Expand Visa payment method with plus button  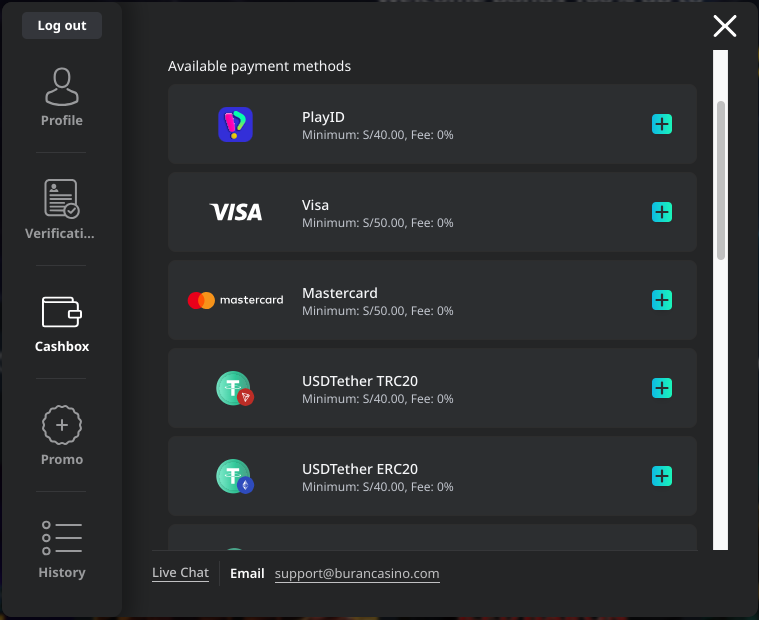point(662,212)
